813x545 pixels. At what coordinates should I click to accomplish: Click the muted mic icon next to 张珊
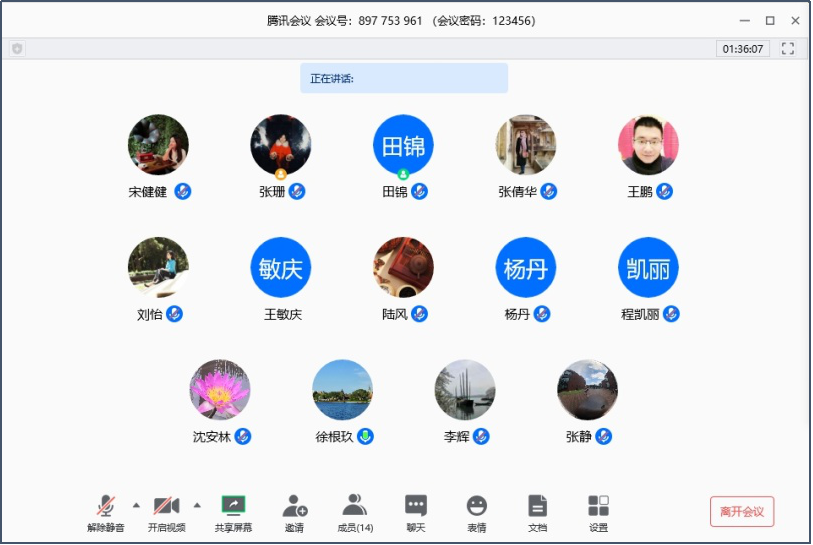[297, 191]
